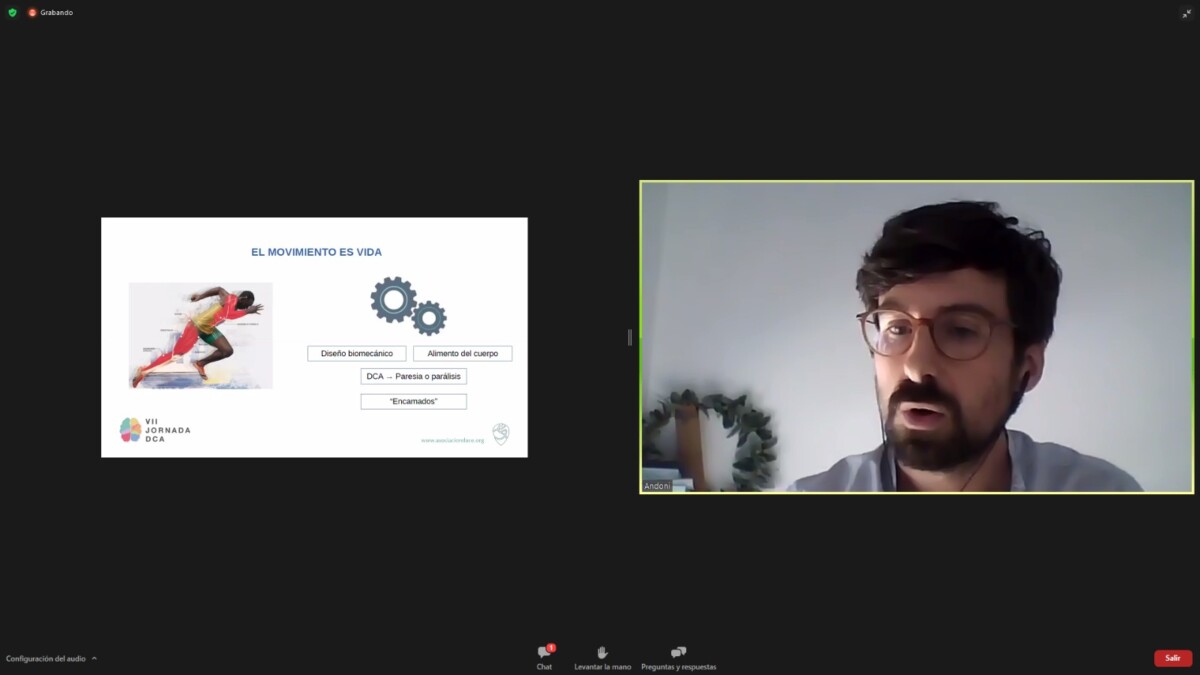Image resolution: width=1200 pixels, height=675 pixels.
Task: Leave the webinar with Salir button
Action: tap(1173, 658)
